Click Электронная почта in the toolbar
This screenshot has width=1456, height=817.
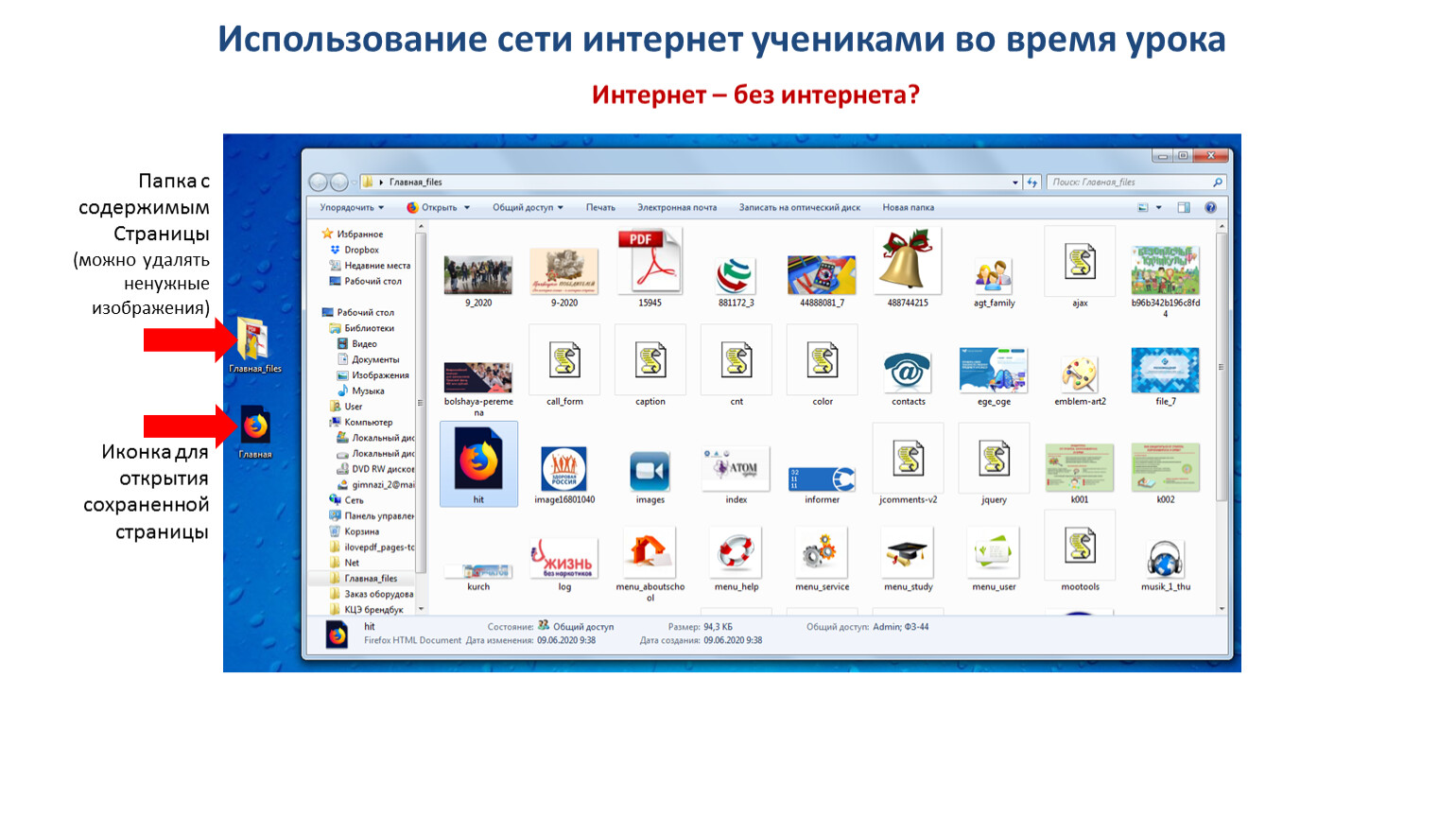coord(677,208)
